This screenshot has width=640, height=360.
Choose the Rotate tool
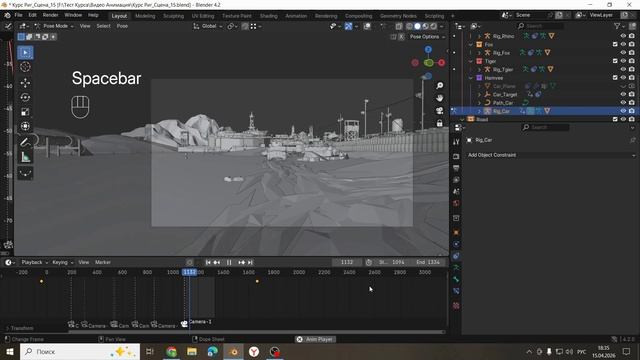pos(25,97)
